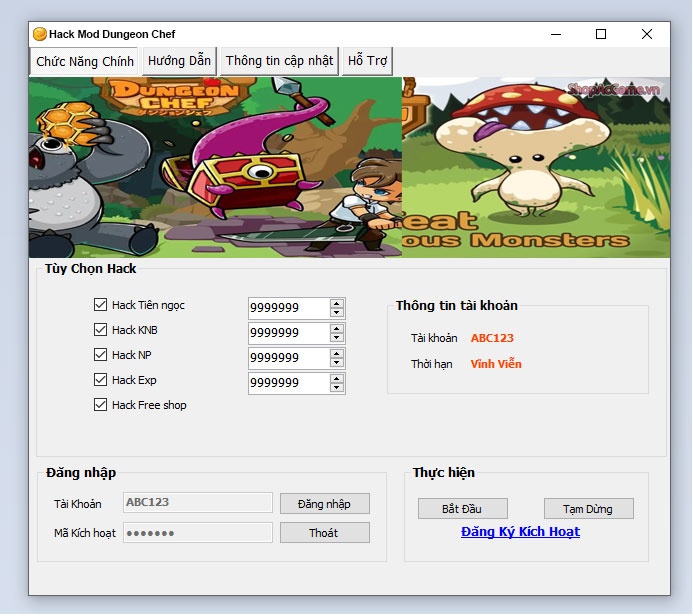Screen dimensions: 693x616
Task: Uncheck the Hack Free shop checkbox
Action: pos(100,405)
